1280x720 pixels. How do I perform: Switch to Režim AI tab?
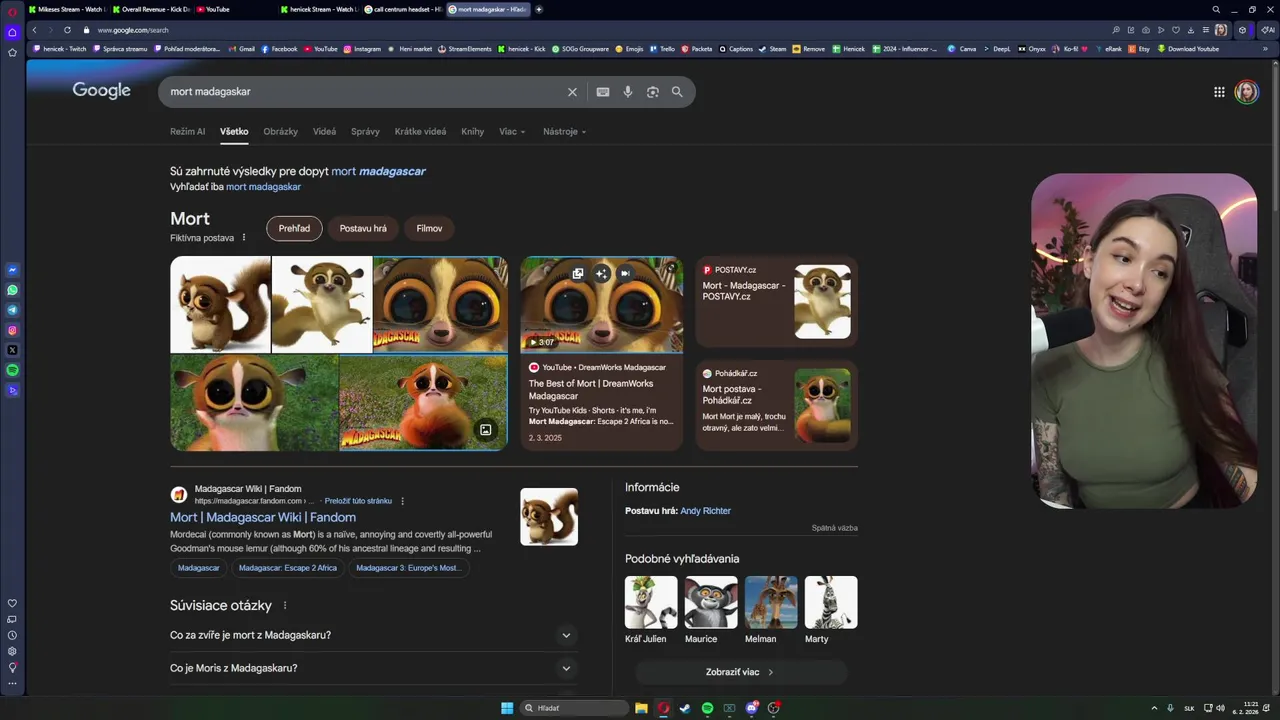(x=187, y=132)
